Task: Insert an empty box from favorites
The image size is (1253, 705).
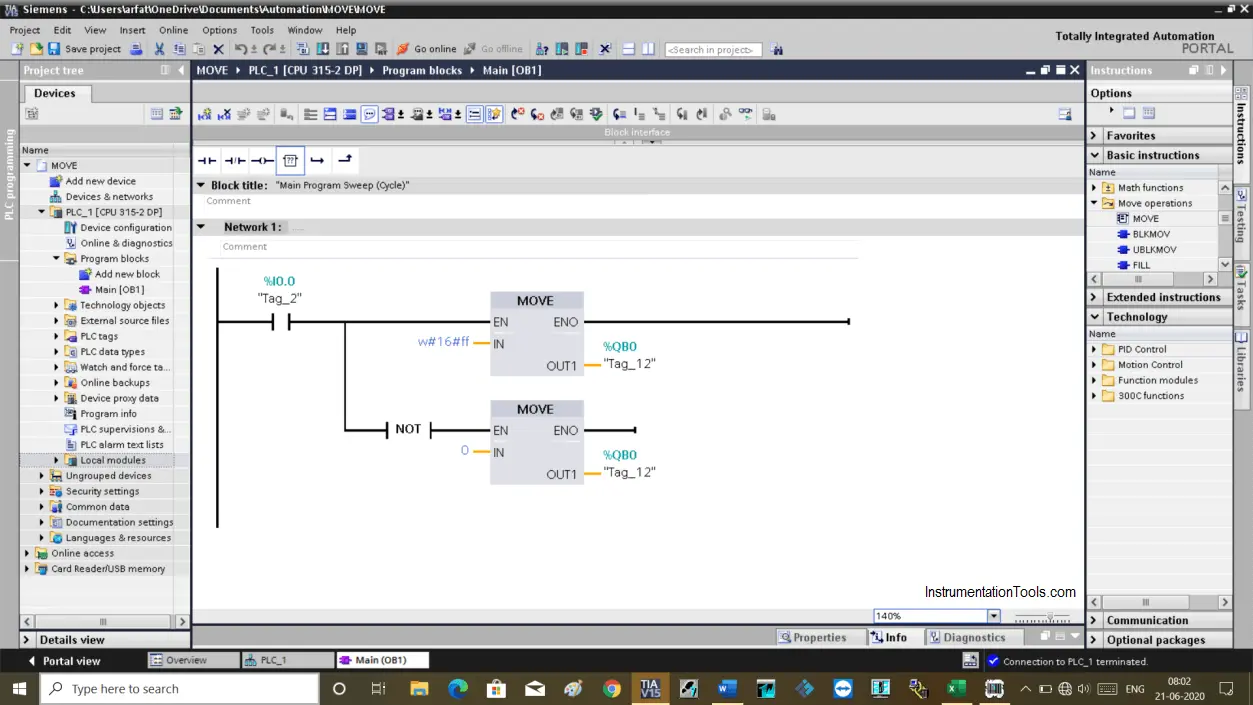Action: pos(290,160)
